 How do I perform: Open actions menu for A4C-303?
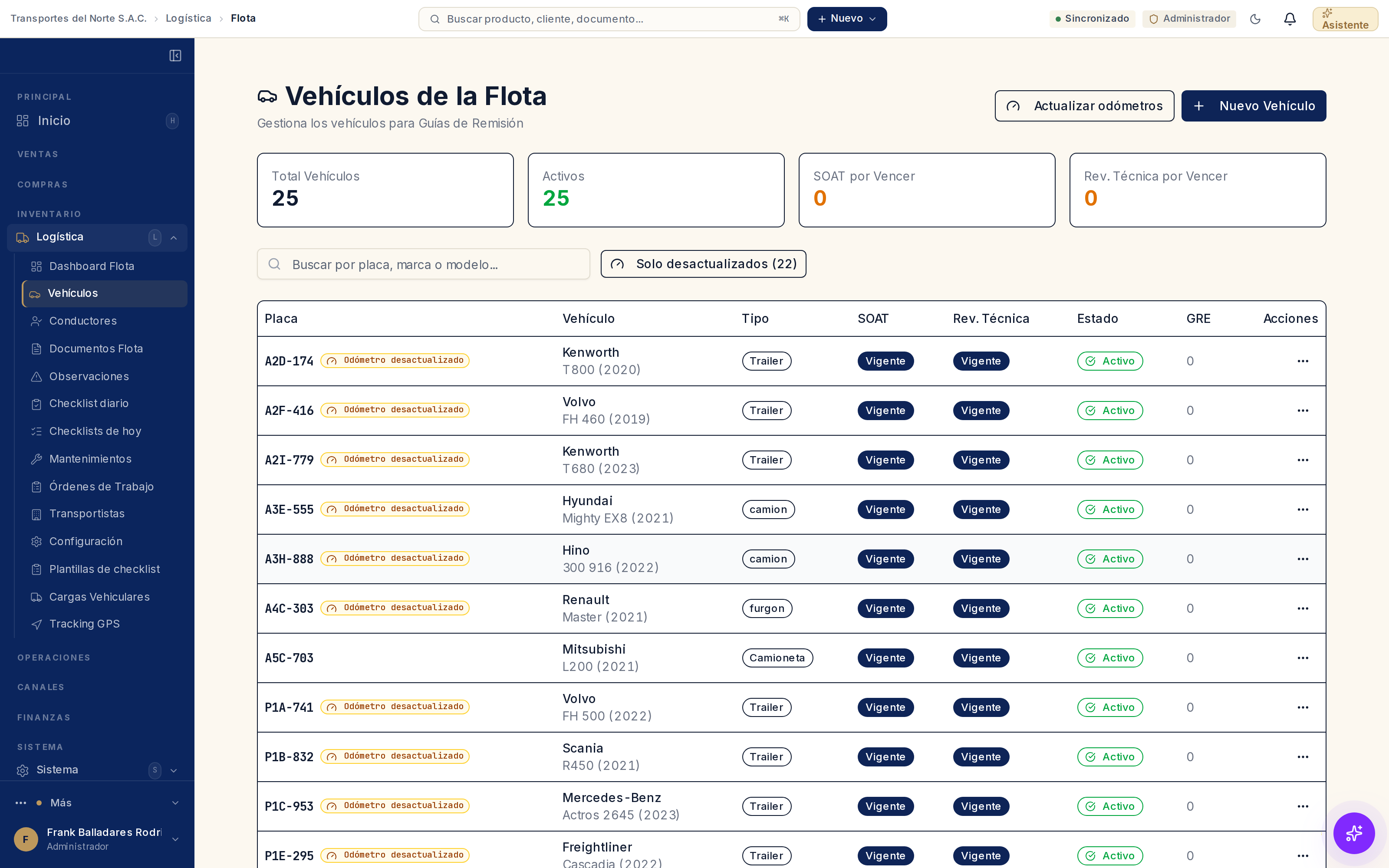pyautogui.click(x=1303, y=608)
